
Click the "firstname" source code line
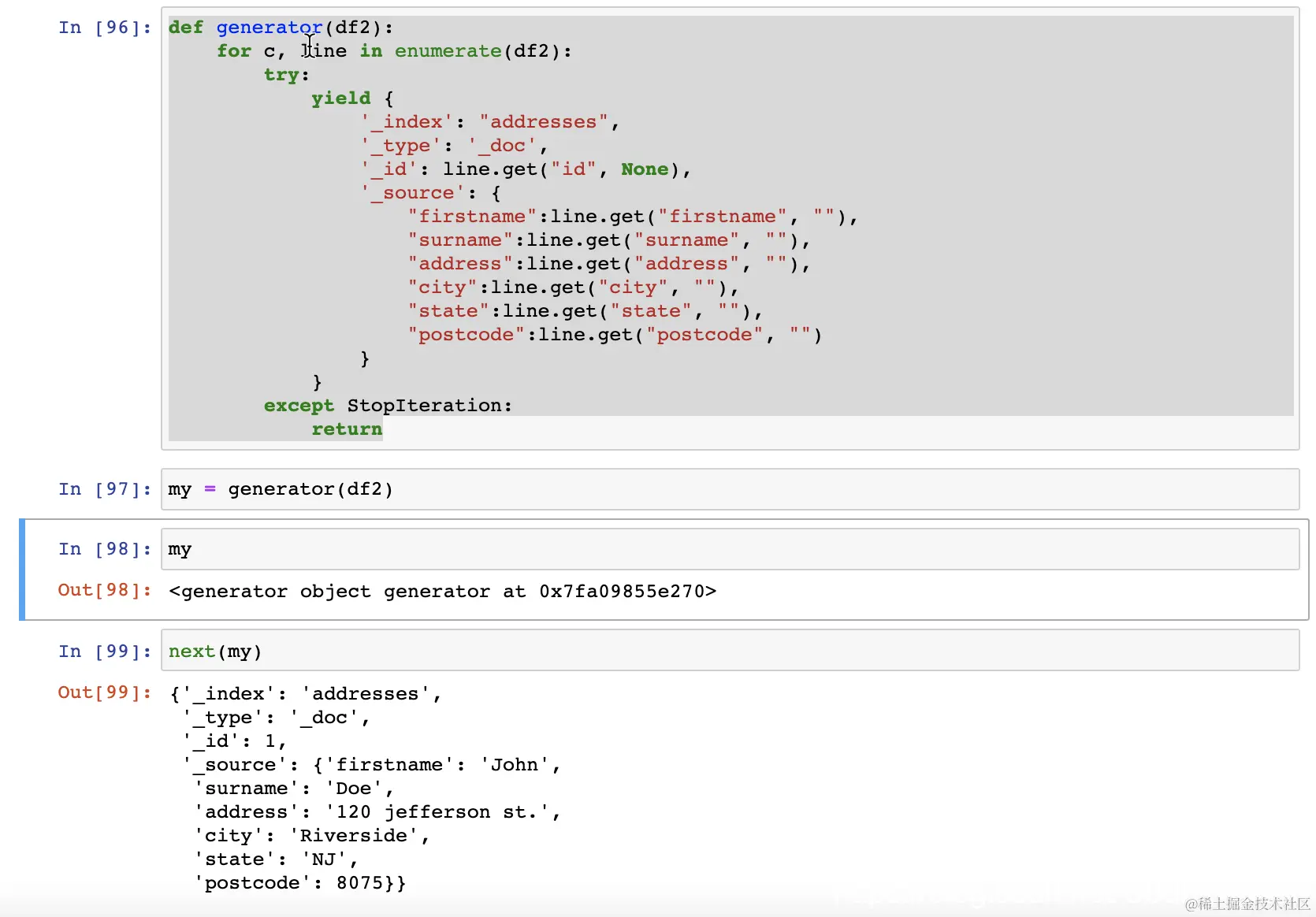tap(633, 217)
